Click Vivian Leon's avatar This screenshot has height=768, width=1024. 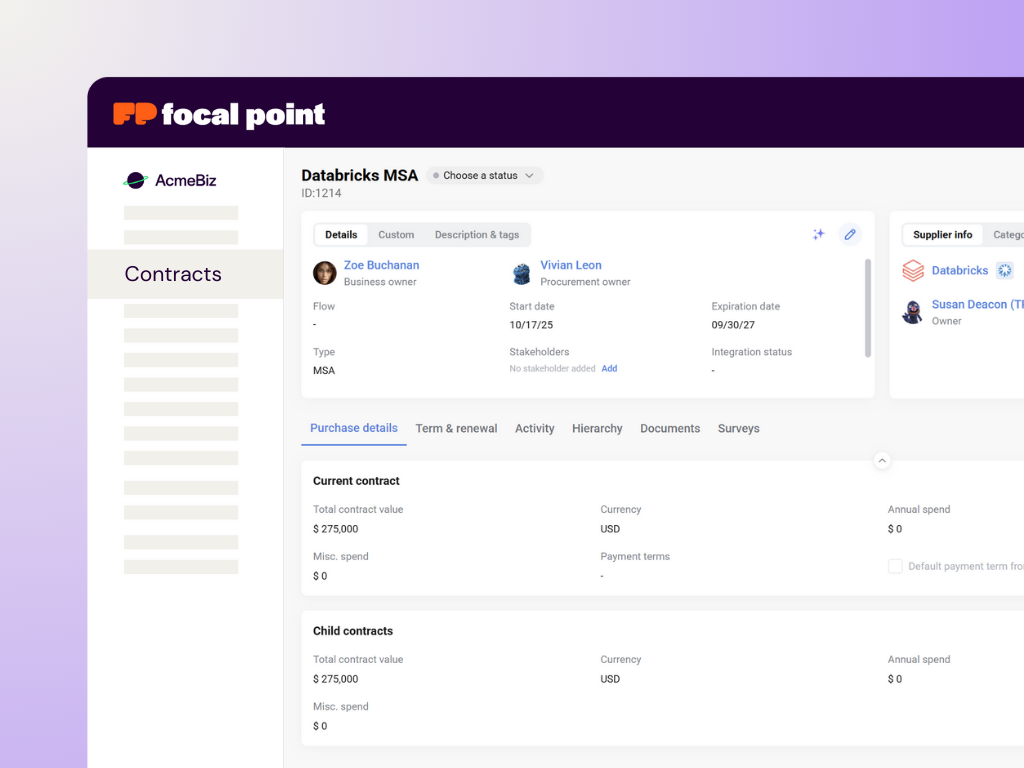tap(522, 273)
